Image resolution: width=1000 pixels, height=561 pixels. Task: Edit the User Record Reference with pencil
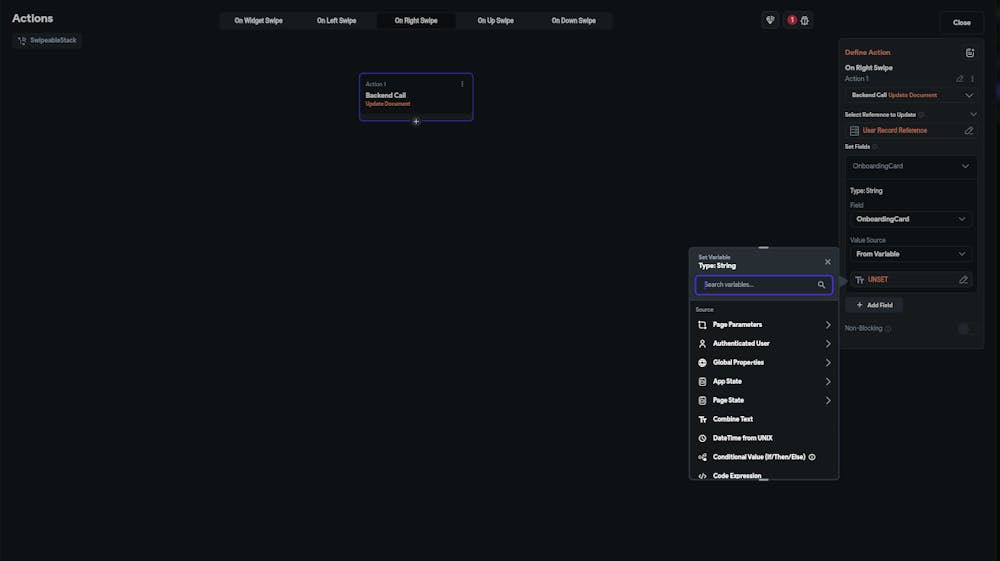pos(969,131)
